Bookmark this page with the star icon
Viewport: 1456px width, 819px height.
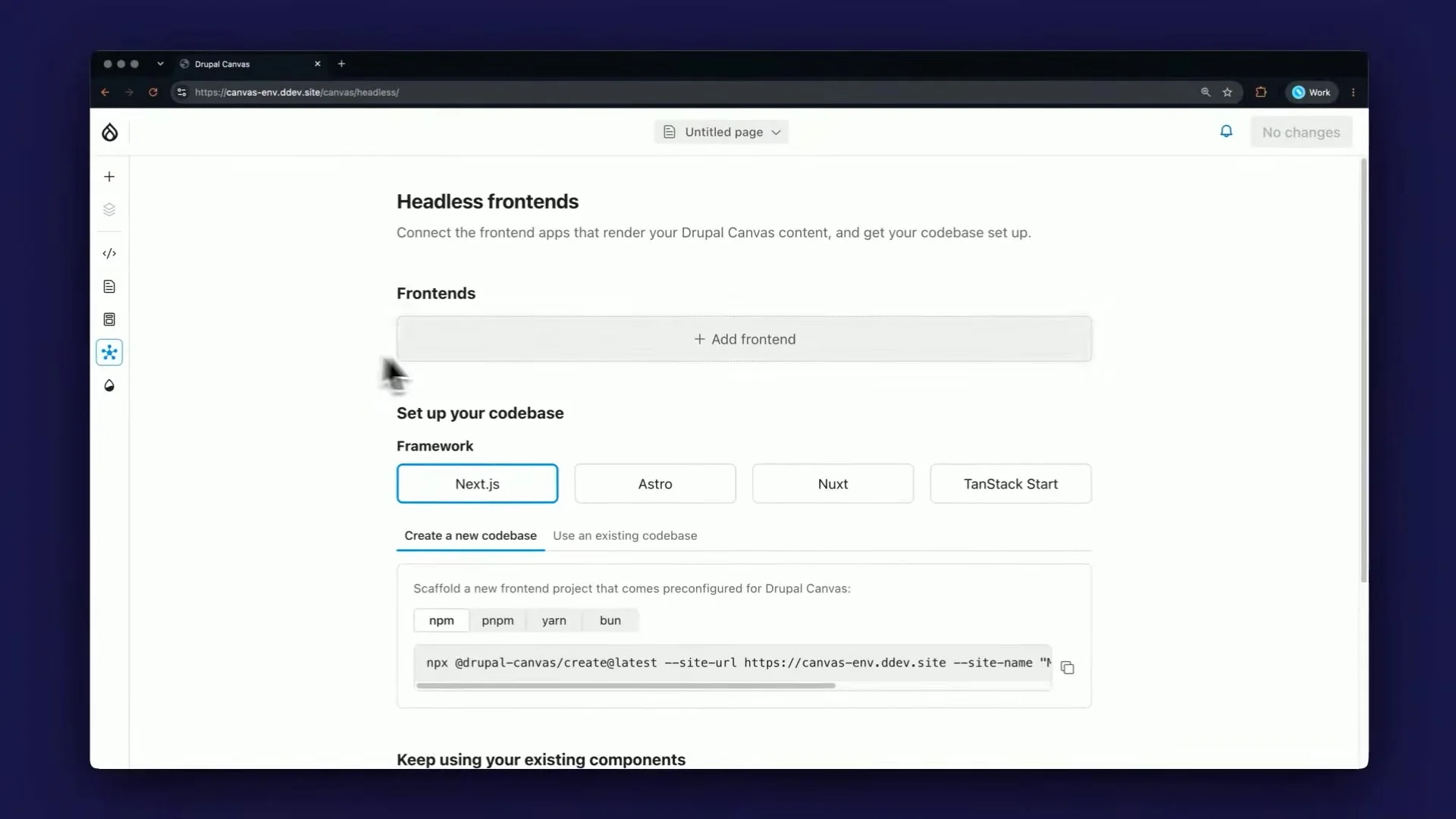(x=1228, y=93)
